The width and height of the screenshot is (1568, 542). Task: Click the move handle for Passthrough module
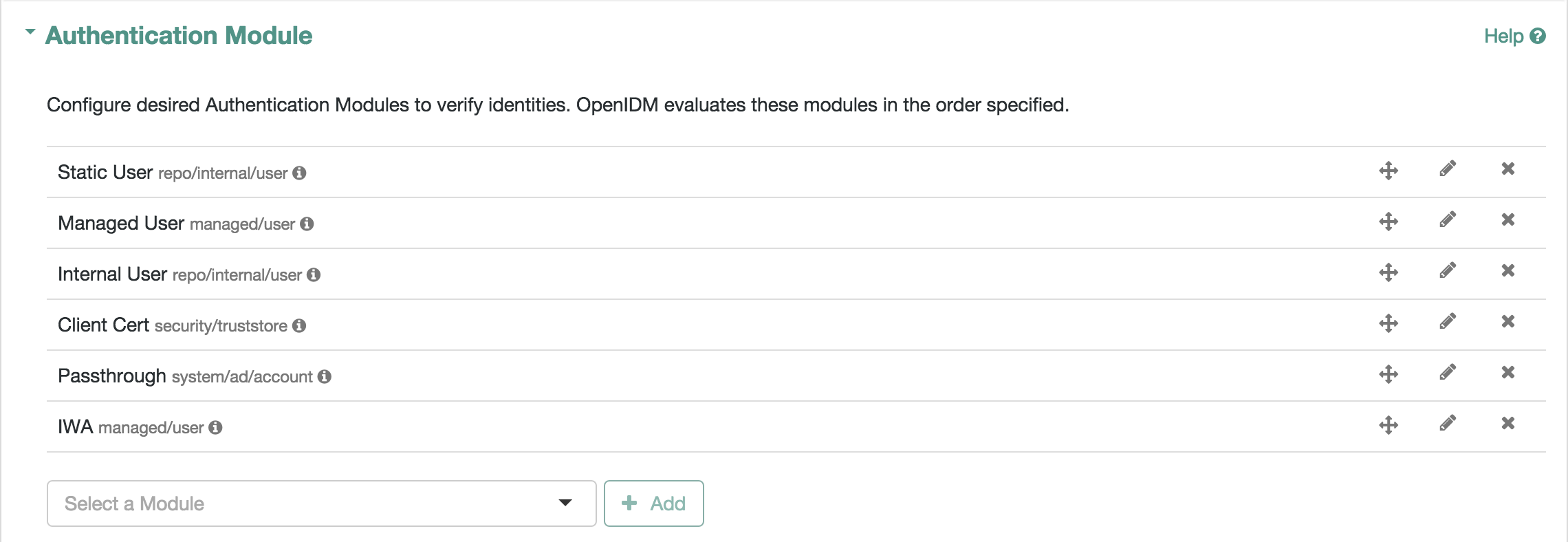1389,374
